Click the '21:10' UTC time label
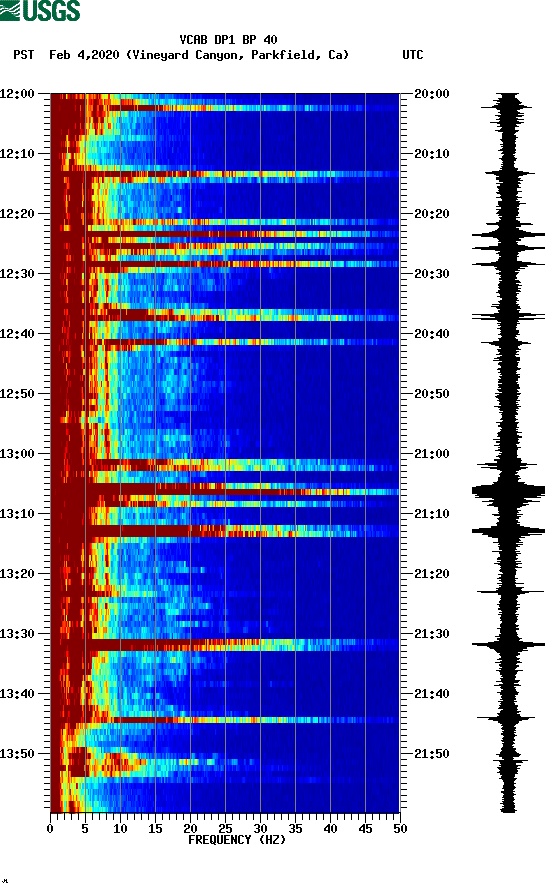 point(432,514)
